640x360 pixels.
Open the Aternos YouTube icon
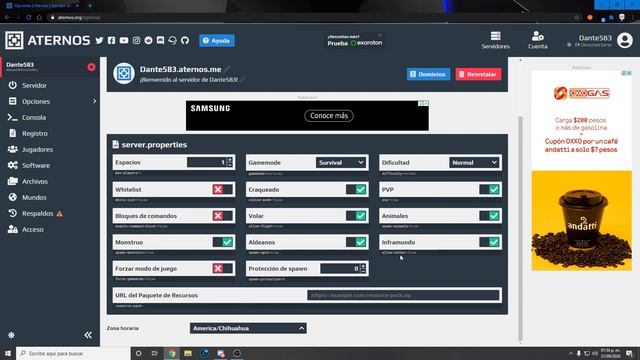pyautogui.click(x=124, y=40)
